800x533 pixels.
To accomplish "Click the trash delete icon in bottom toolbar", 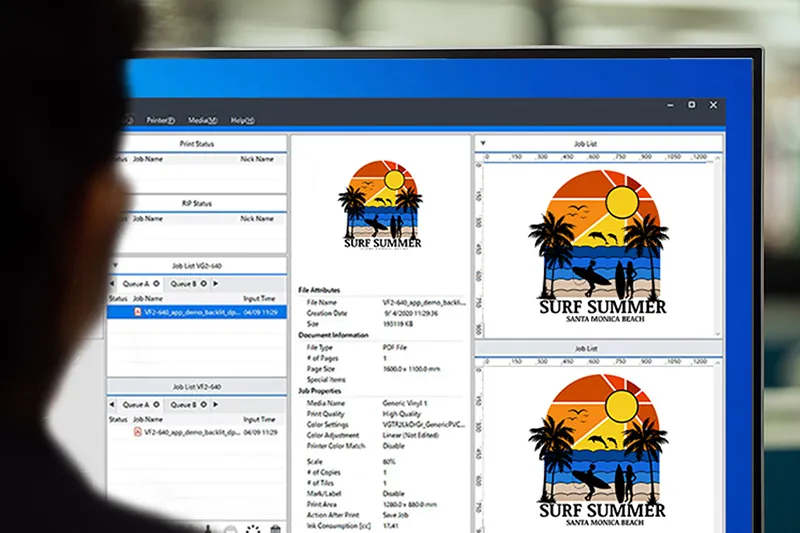I will click(x=276, y=528).
